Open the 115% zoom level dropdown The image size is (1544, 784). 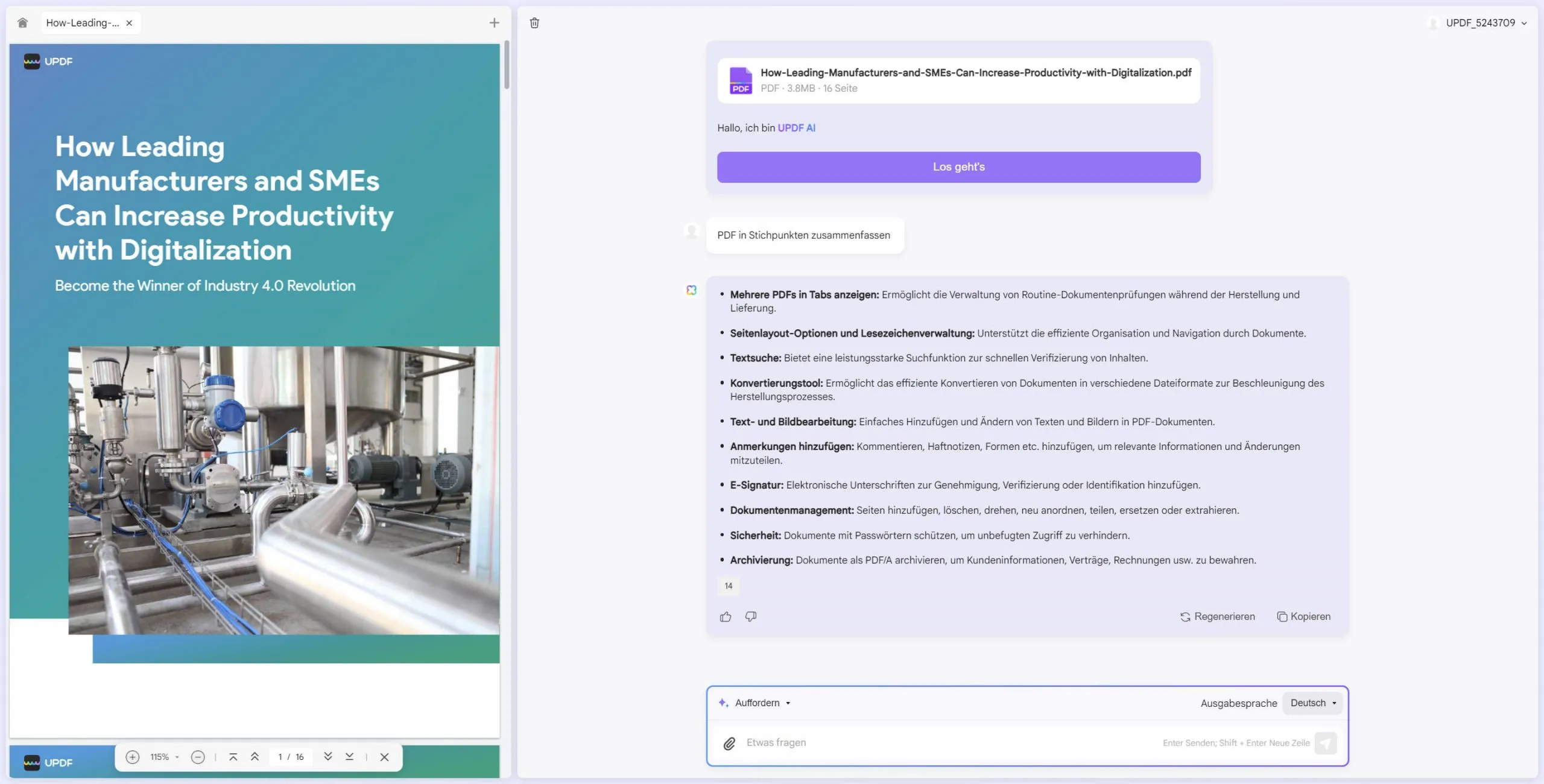tap(165, 757)
